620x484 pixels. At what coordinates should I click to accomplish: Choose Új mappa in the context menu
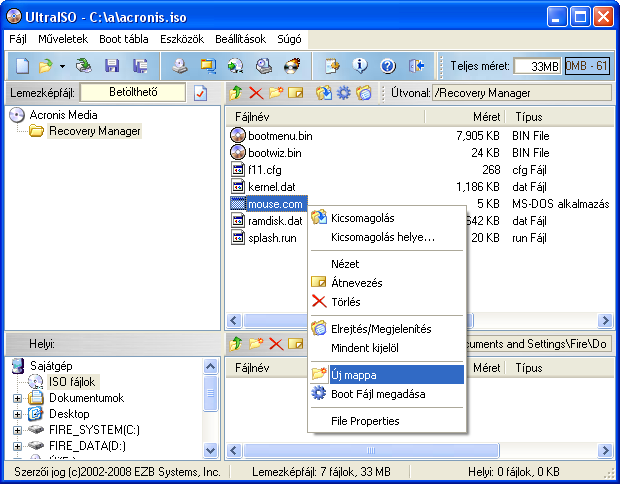click(387, 374)
